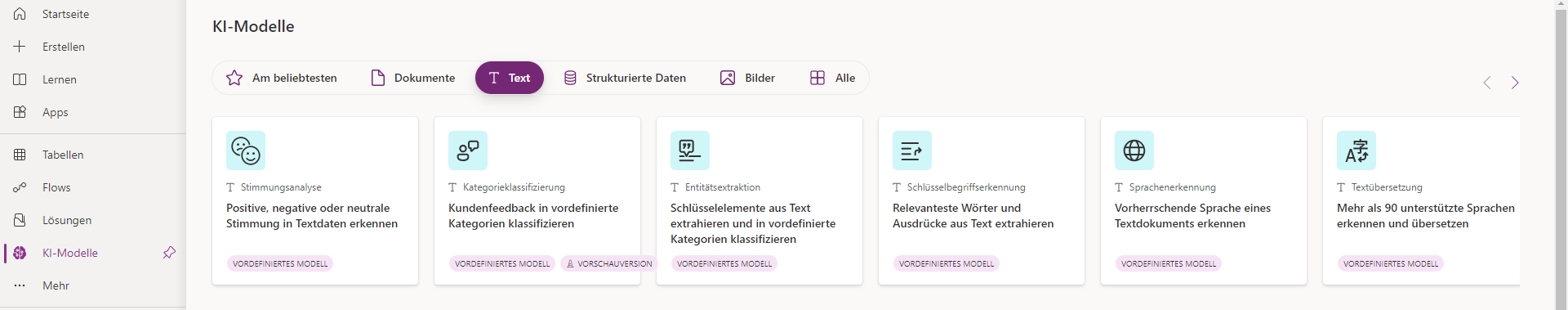Show next models with right chevron
This screenshot has height=310, width=1568.
[1515, 83]
